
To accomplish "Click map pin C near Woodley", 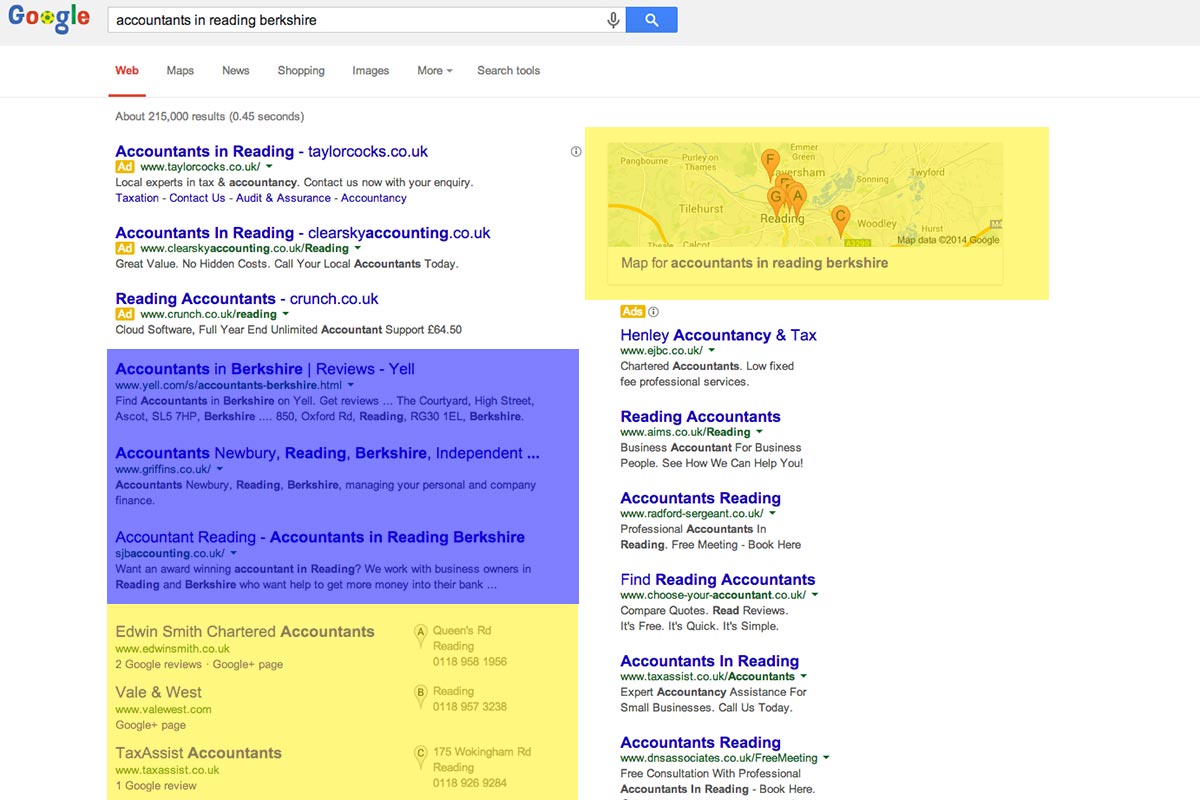I will click(841, 217).
